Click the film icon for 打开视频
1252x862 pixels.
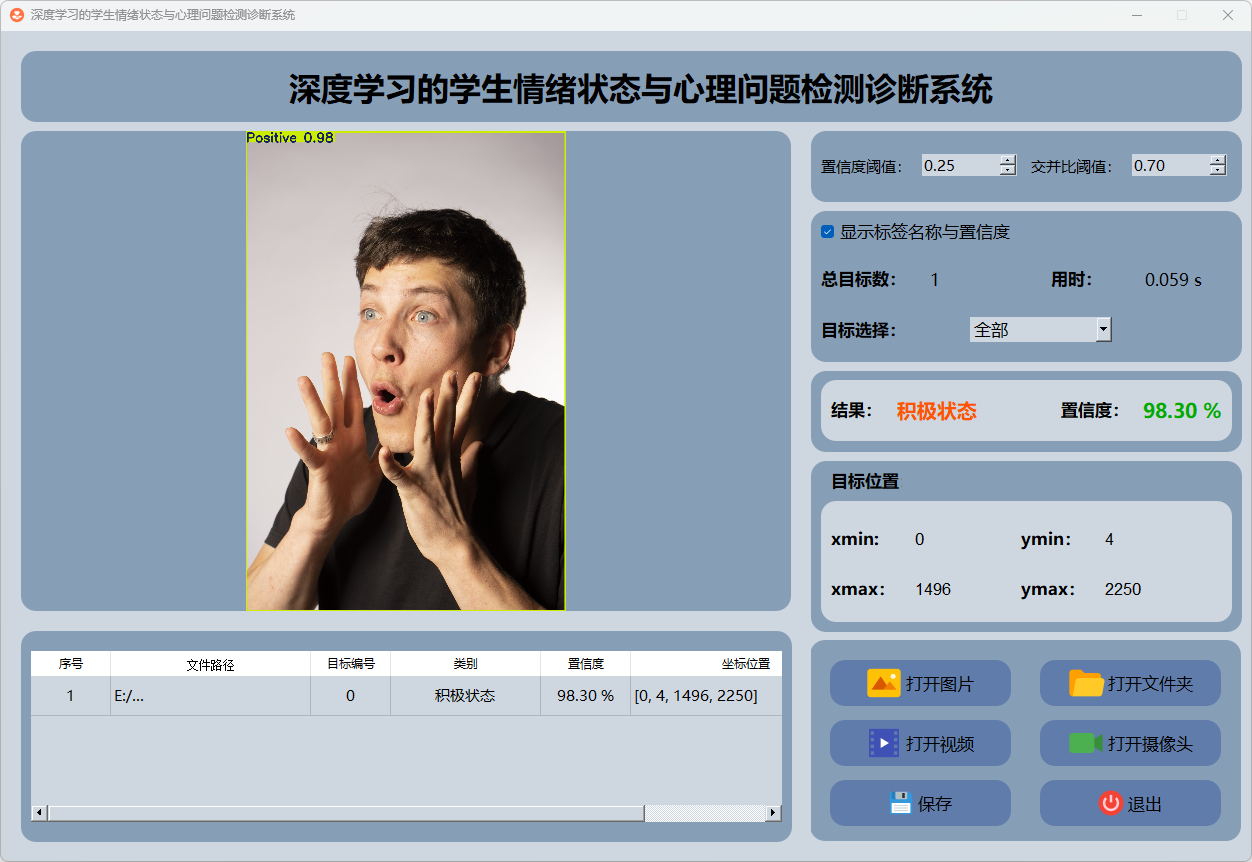click(883, 743)
